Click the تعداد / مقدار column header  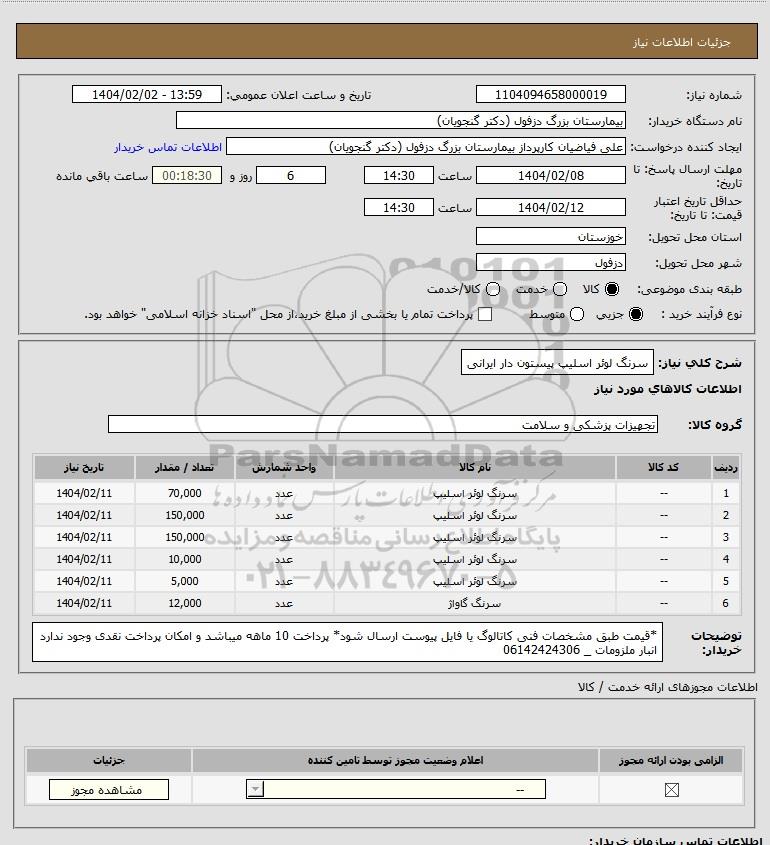click(185, 467)
